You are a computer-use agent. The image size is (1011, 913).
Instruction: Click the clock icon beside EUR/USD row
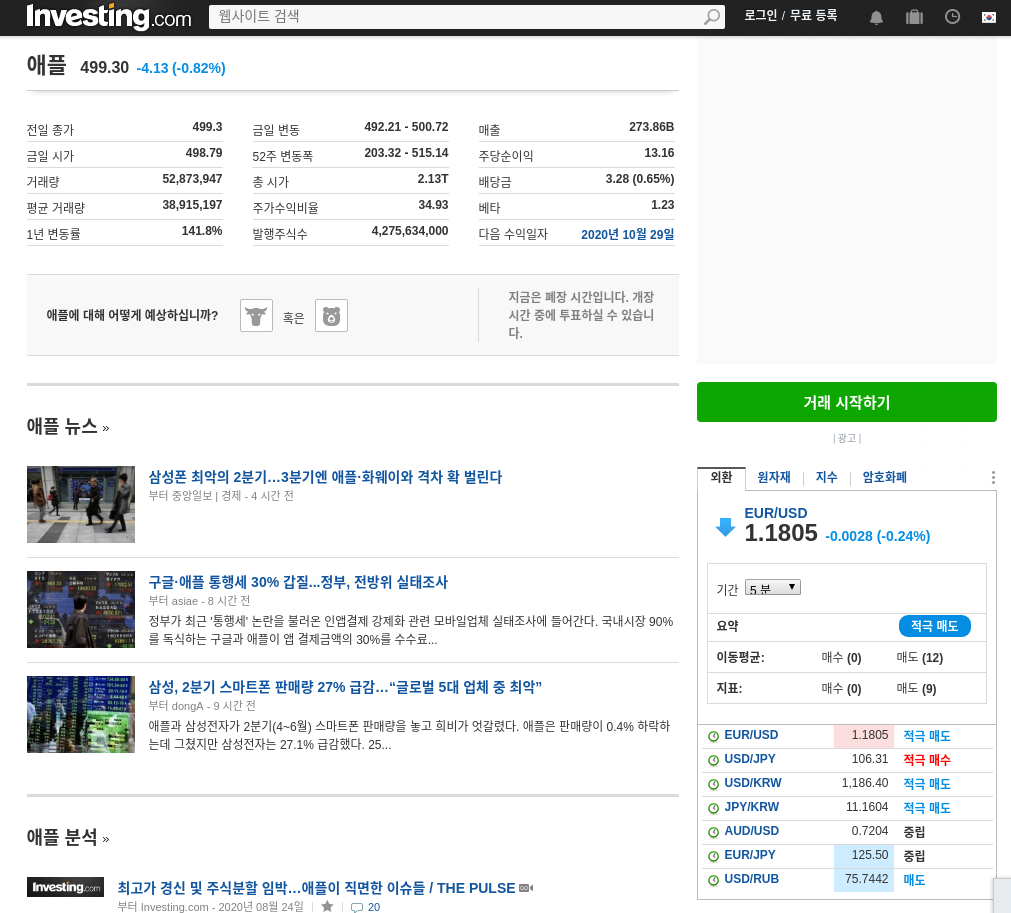[x=713, y=736]
